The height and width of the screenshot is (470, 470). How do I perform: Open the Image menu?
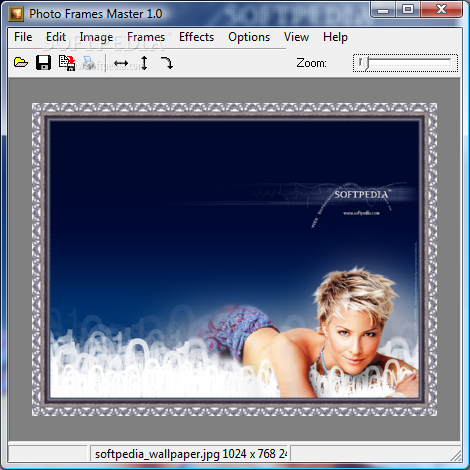click(x=96, y=37)
